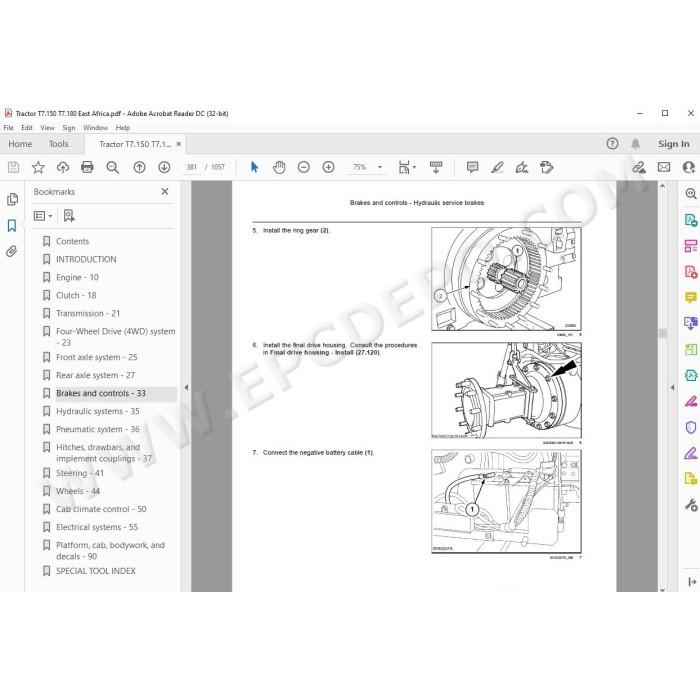Go to next page arrow
Image resolution: width=700 pixels, height=700 pixels.
pos(164,167)
